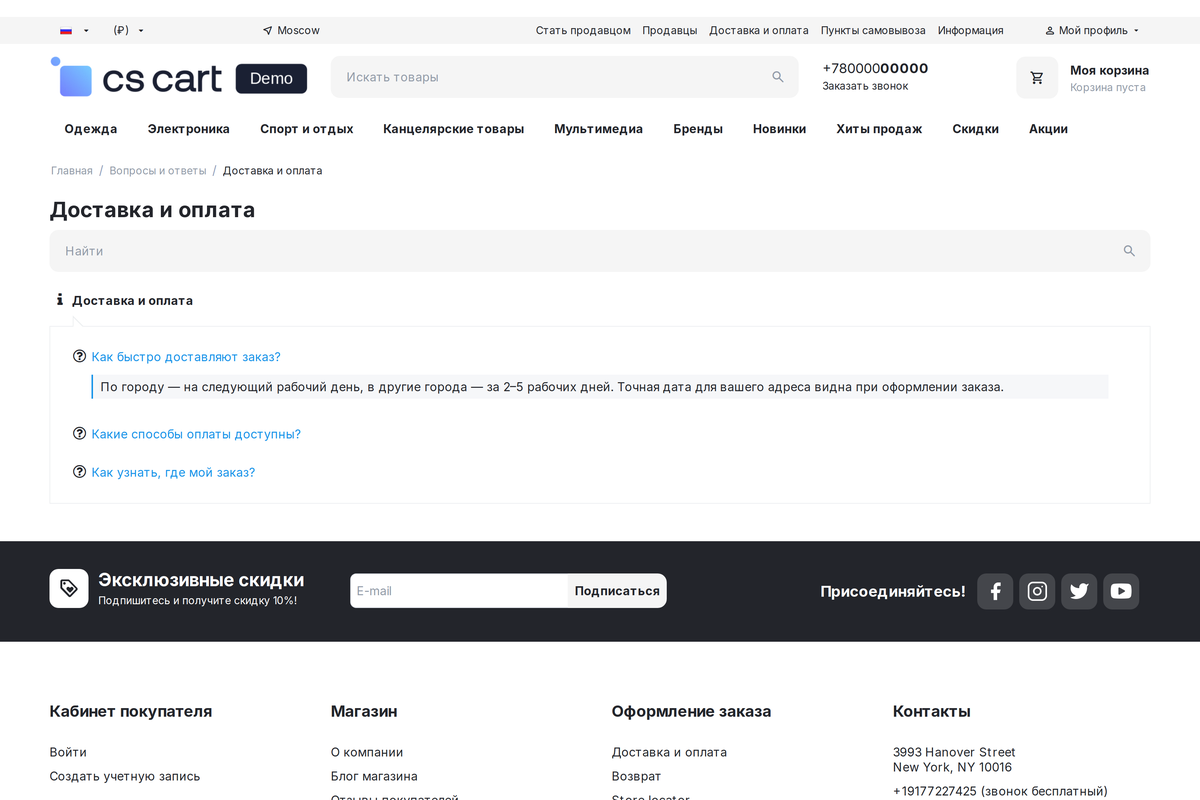Go to the Хиты продаж menu item

[879, 129]
